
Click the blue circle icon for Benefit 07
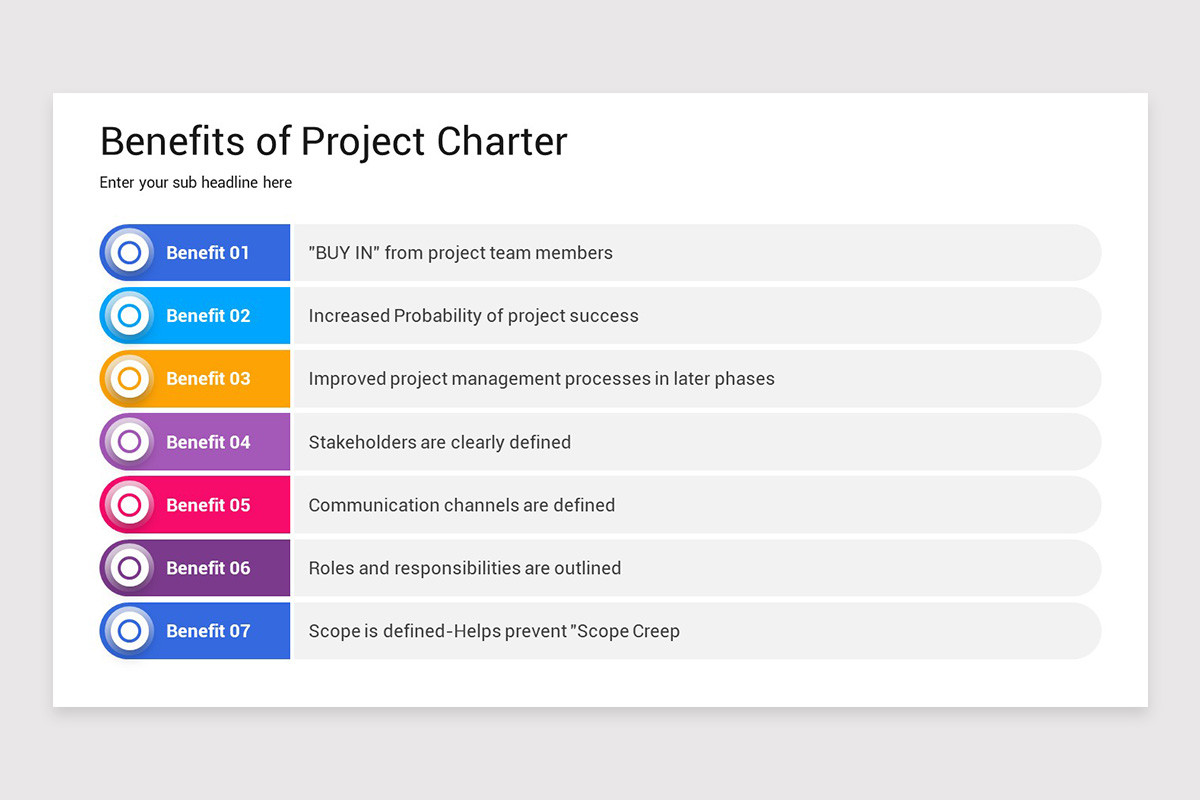click(x=129, y=631)
